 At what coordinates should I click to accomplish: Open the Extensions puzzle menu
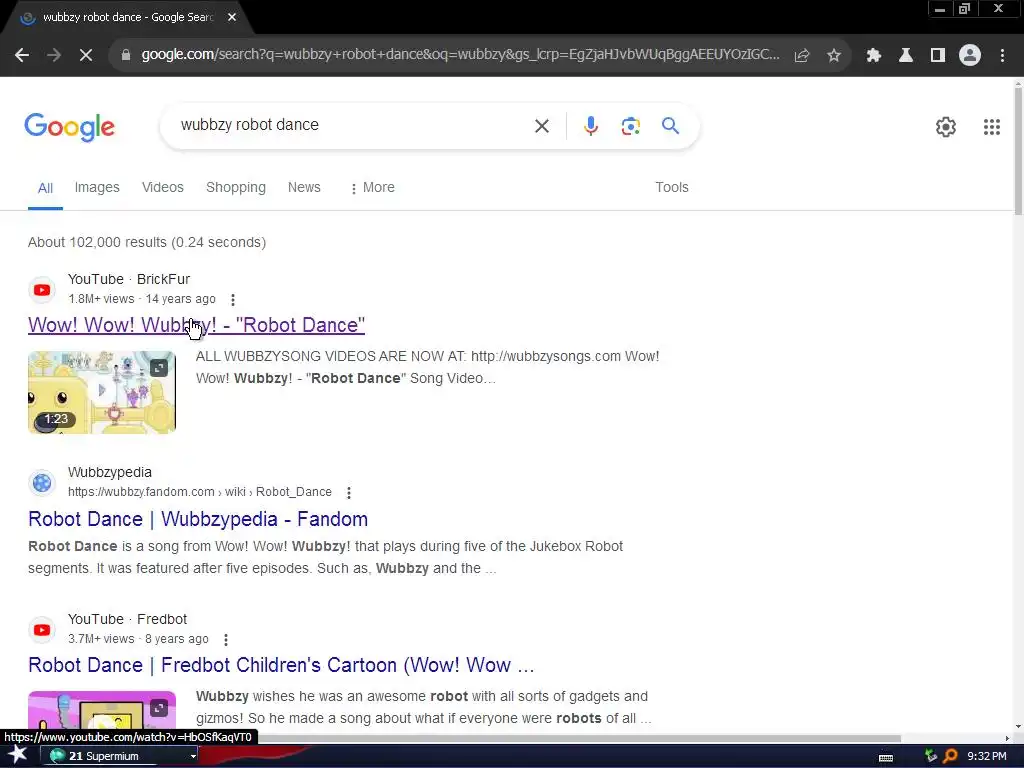874,56
